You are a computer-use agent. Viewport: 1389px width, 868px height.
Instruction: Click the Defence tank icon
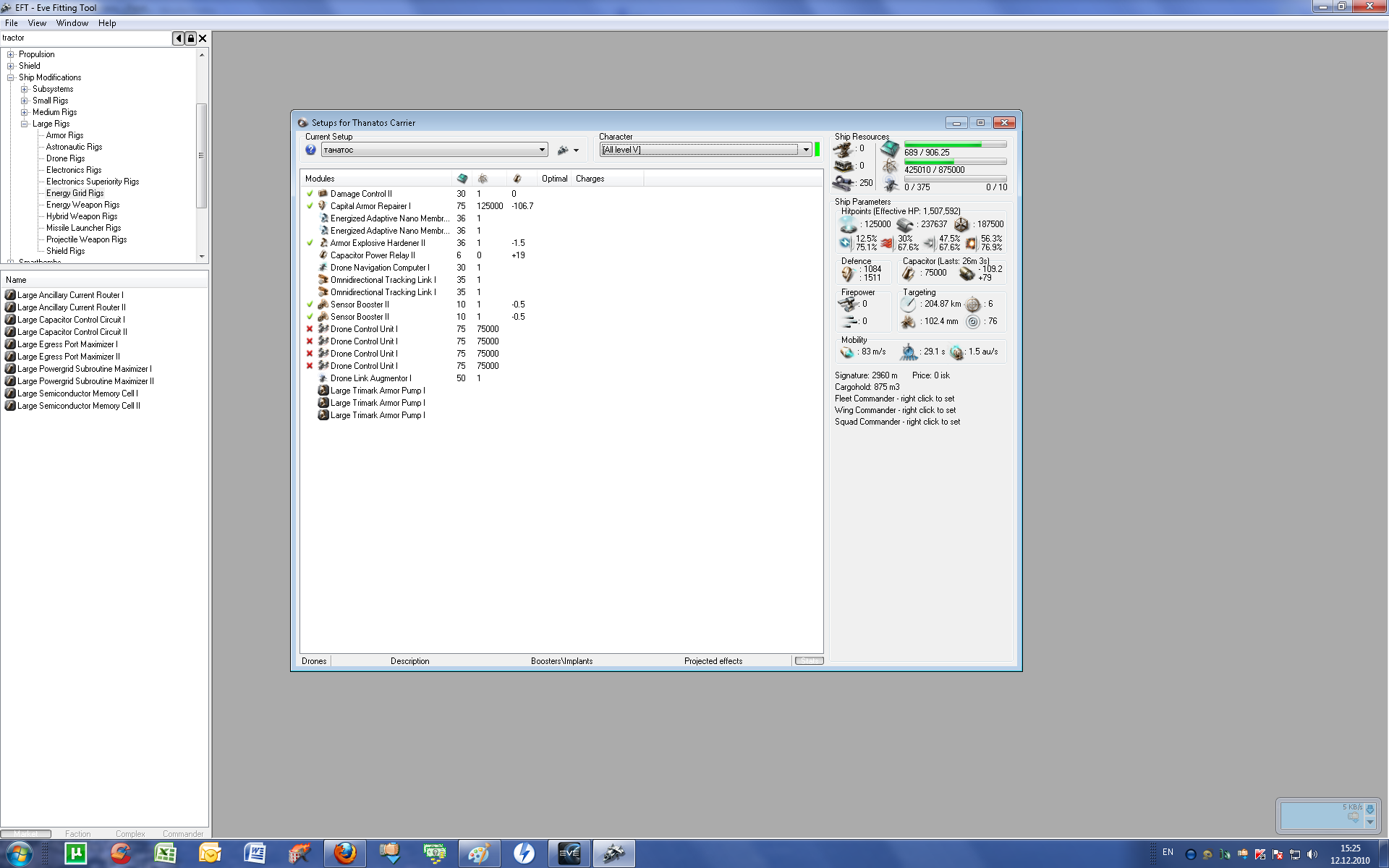[847, 273]
